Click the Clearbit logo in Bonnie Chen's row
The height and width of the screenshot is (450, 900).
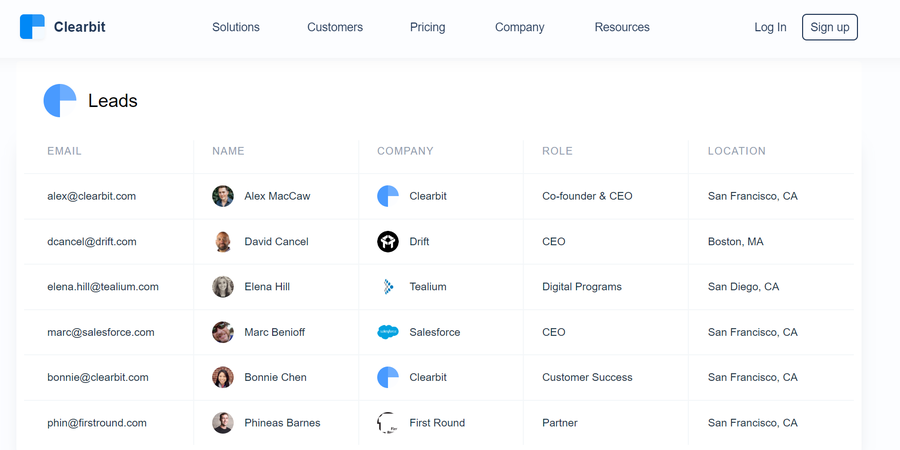click(x=388, y=377)
